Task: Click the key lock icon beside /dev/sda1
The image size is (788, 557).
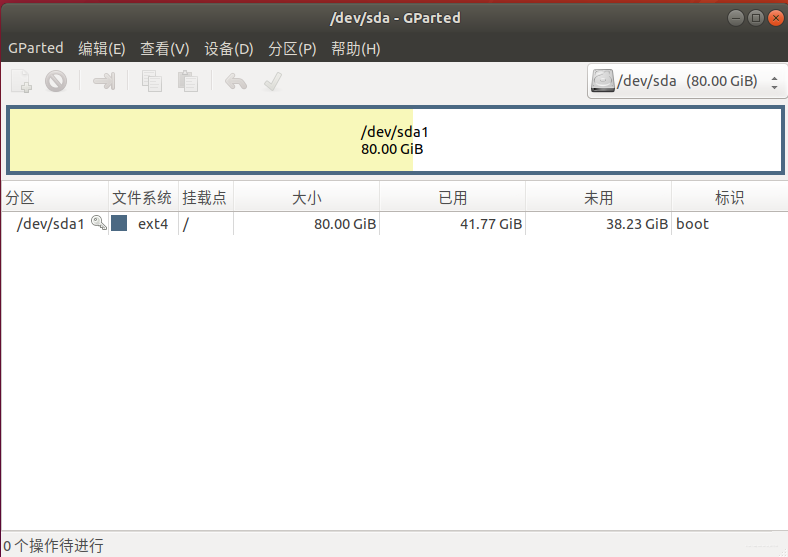Action: point(98,223)
